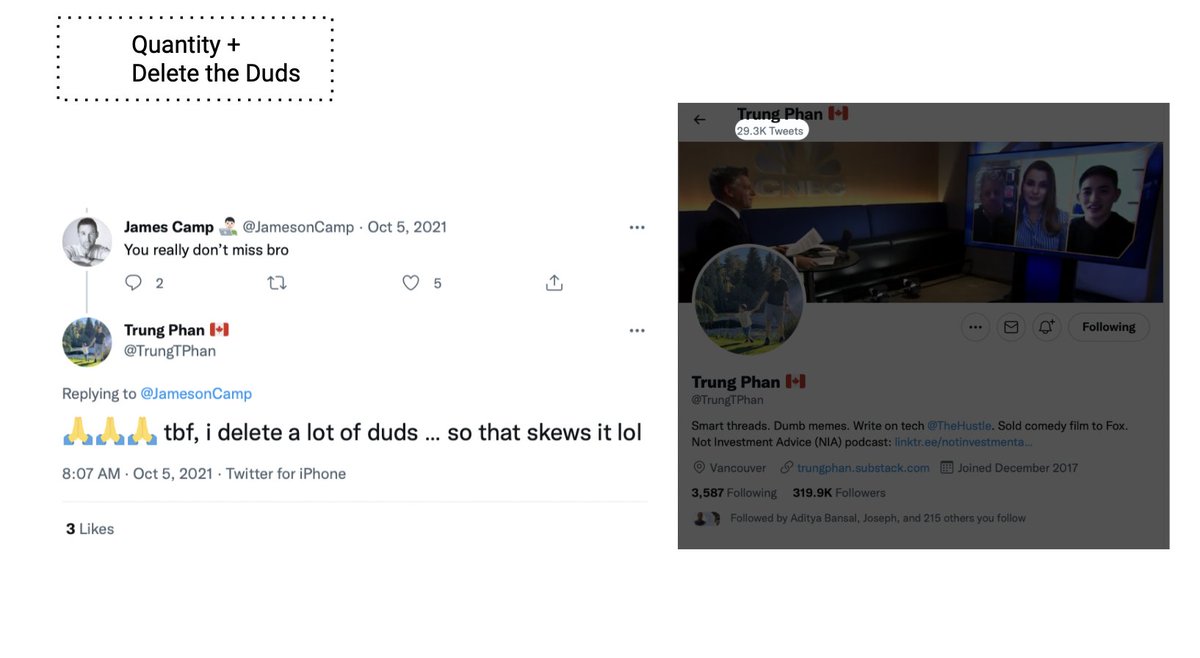Click the Following button on profile
Image resolution: width=1200 pixels, height=658 pixels.
click(1109, 327)
